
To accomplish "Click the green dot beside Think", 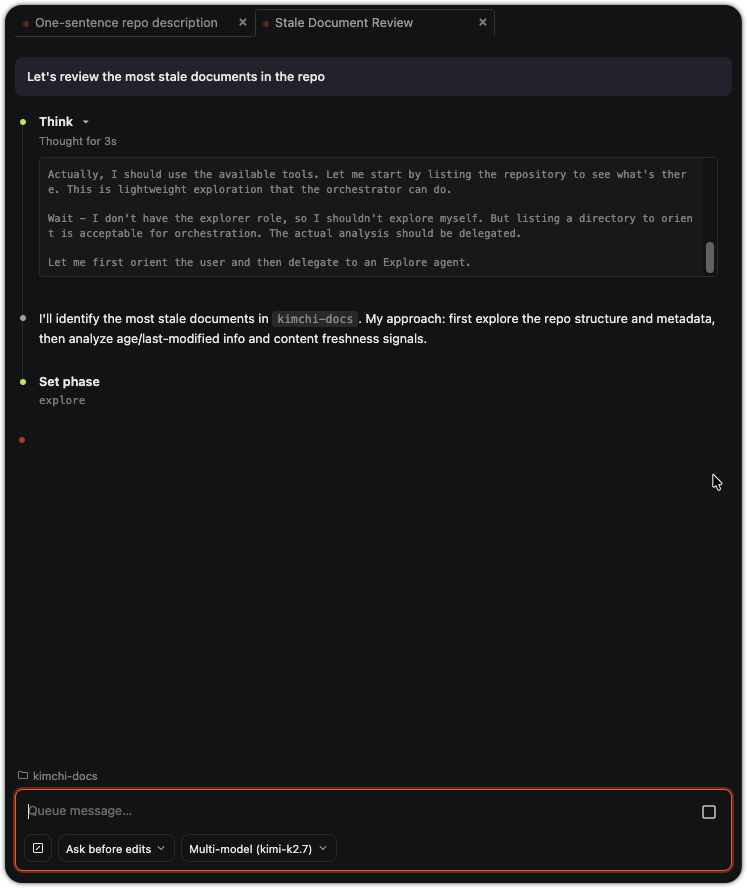I will click(23, 122).
